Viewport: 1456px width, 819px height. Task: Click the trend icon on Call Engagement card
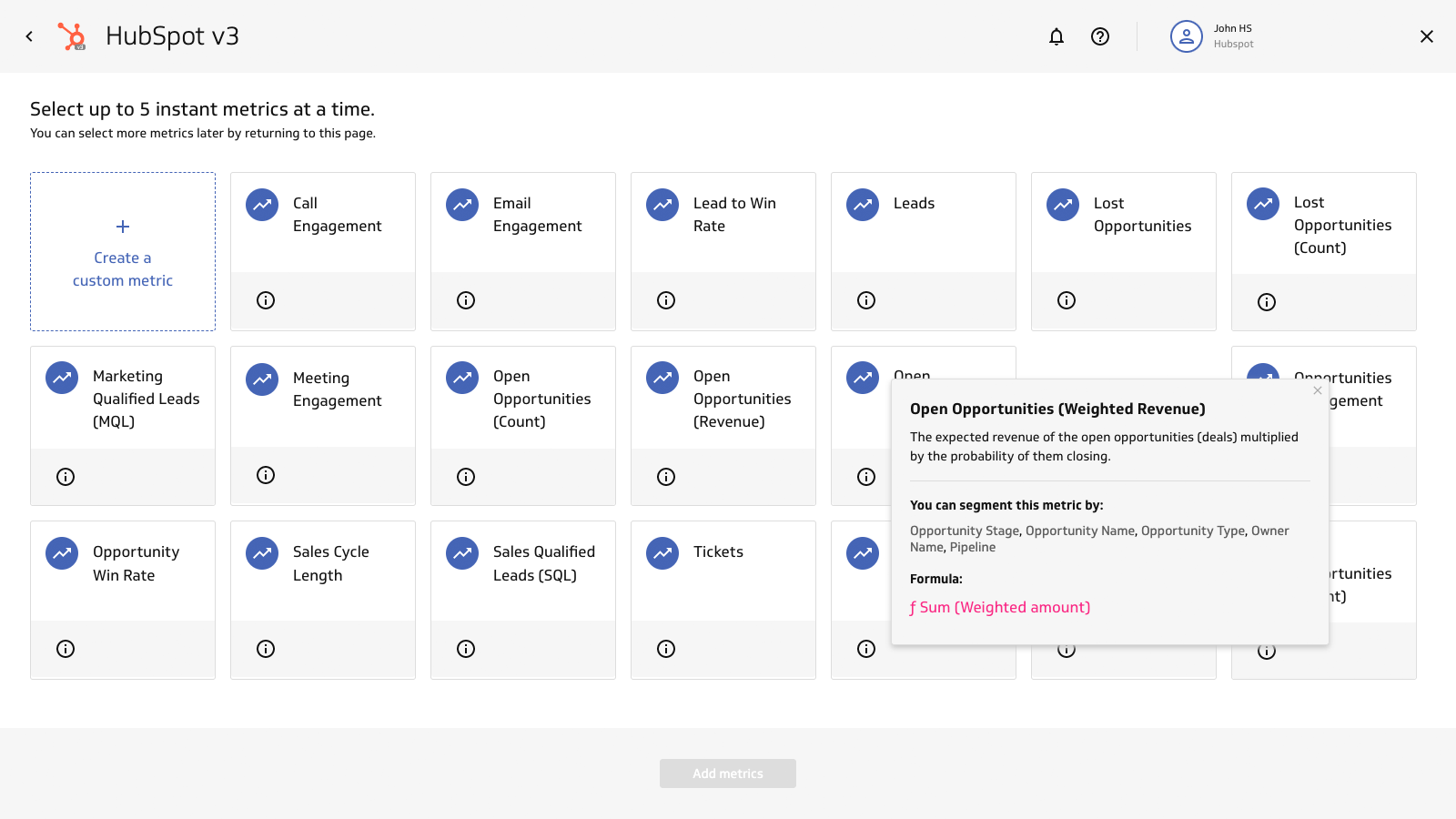[x=261, y=205]
